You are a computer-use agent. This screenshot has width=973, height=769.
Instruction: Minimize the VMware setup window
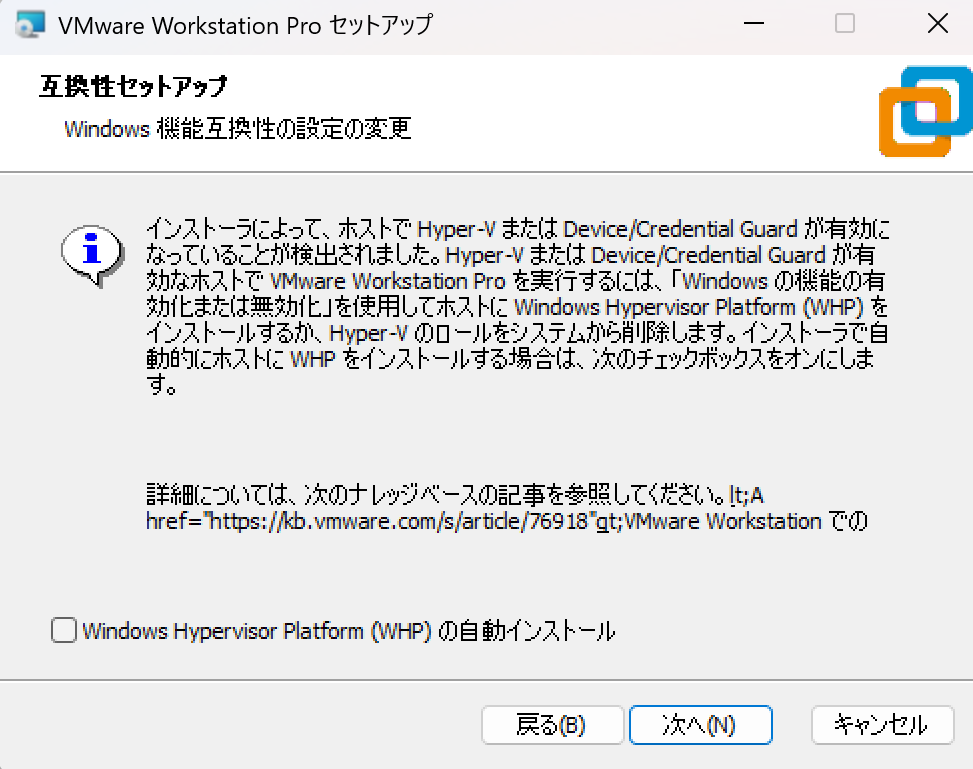(x=754, y=24)
